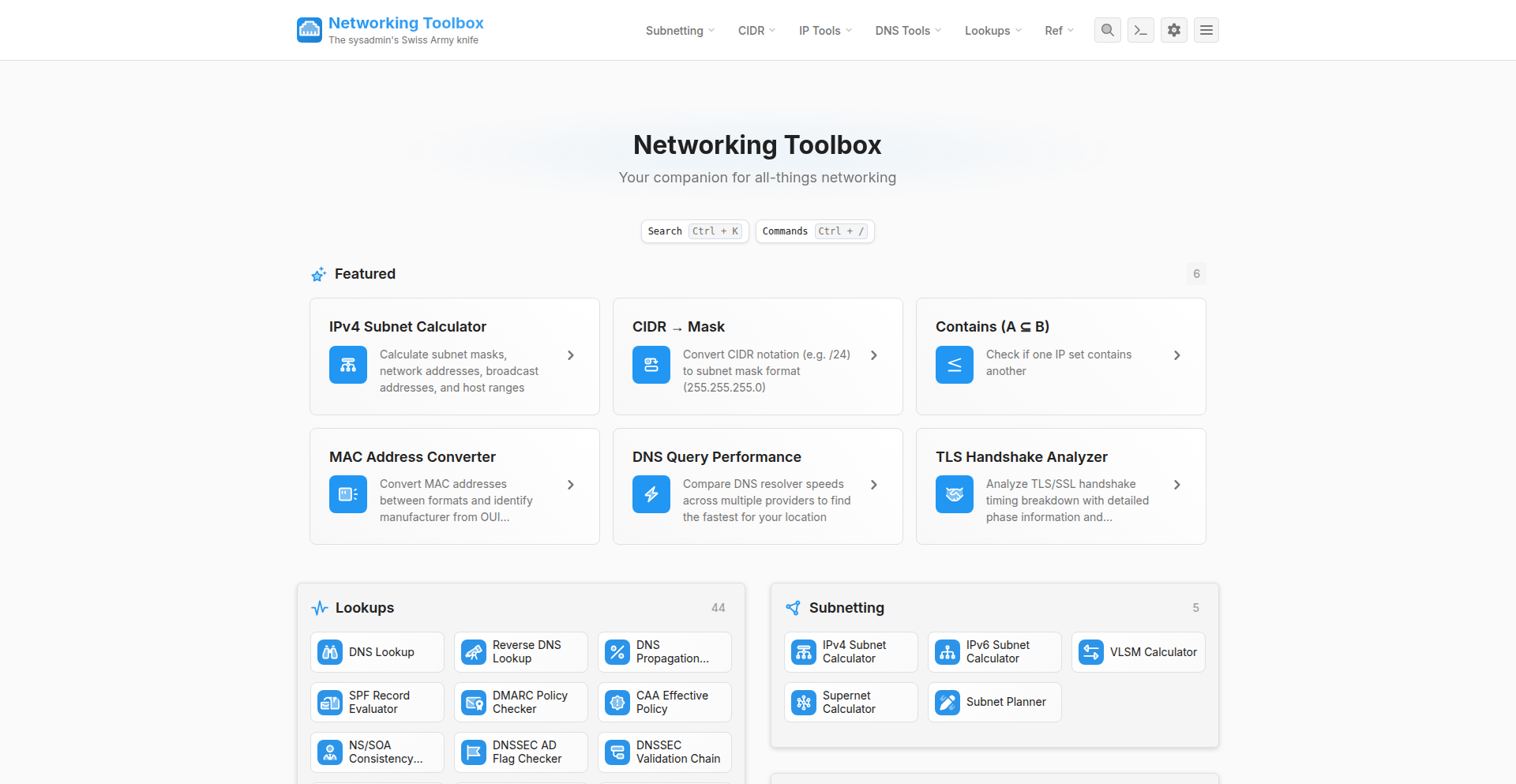1516x784 pixels.
Task: Click the chevron on CIDR Mask card
Action: click(874, 355)
